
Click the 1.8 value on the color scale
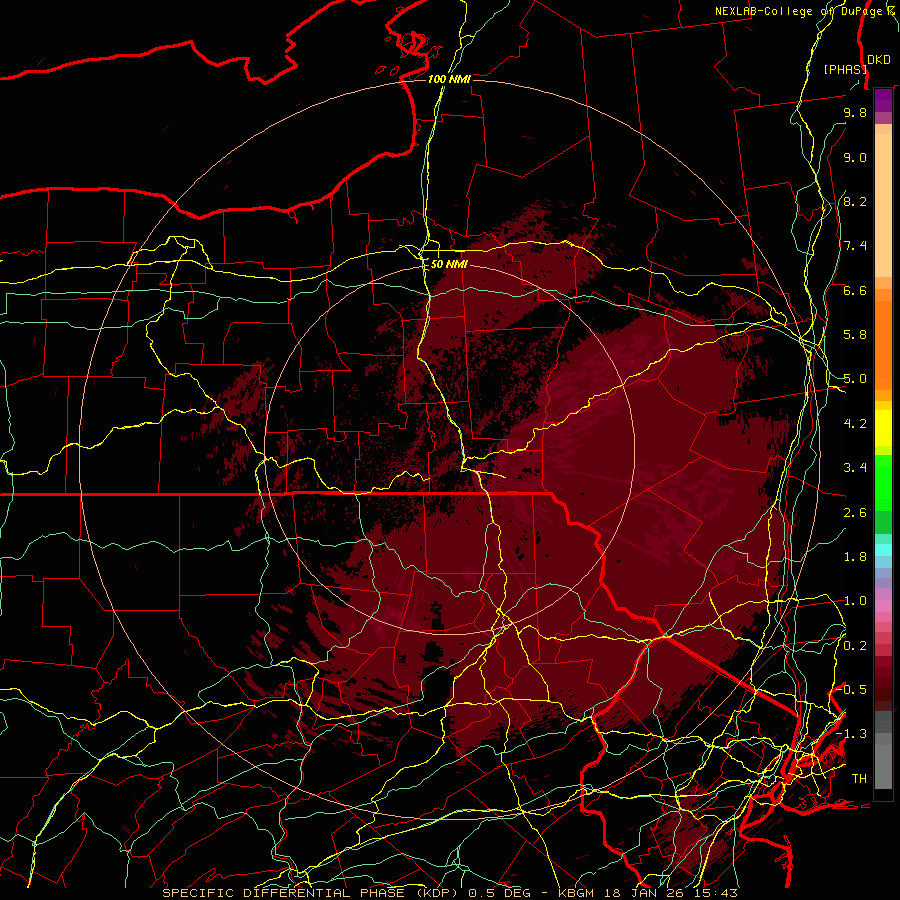click(x=855, y=557)
